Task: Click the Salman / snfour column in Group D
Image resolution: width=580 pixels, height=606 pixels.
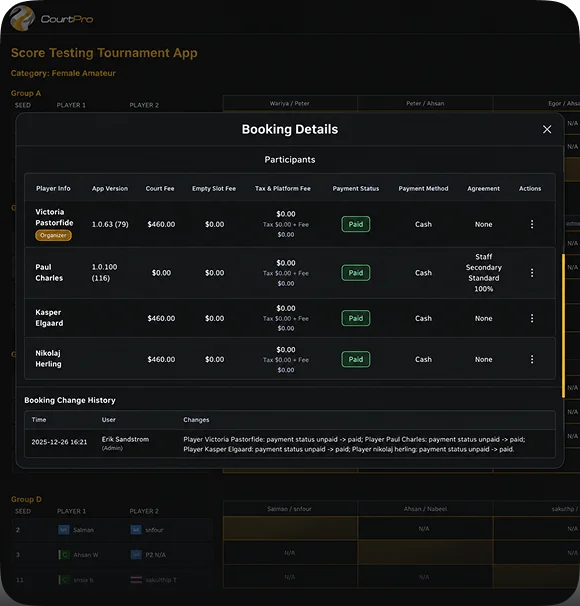Action: (x=289, y=509)
